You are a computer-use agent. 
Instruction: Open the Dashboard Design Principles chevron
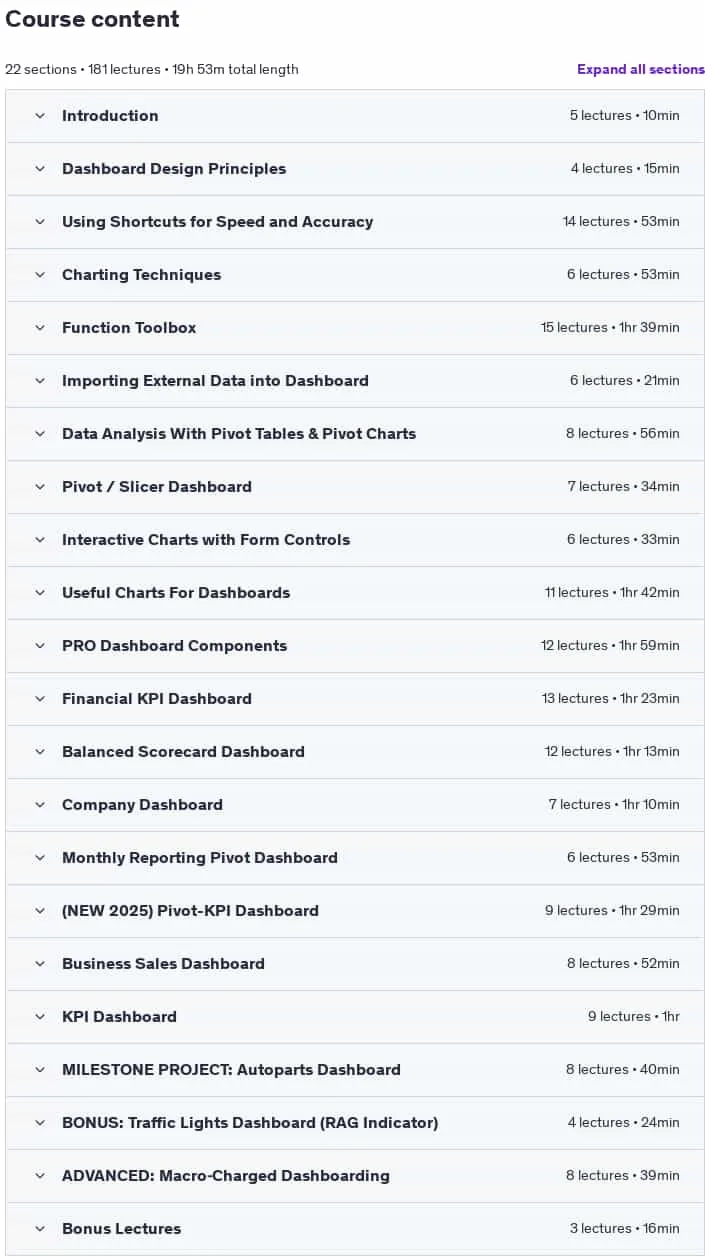pyautogui.click(x=40, y=169)
